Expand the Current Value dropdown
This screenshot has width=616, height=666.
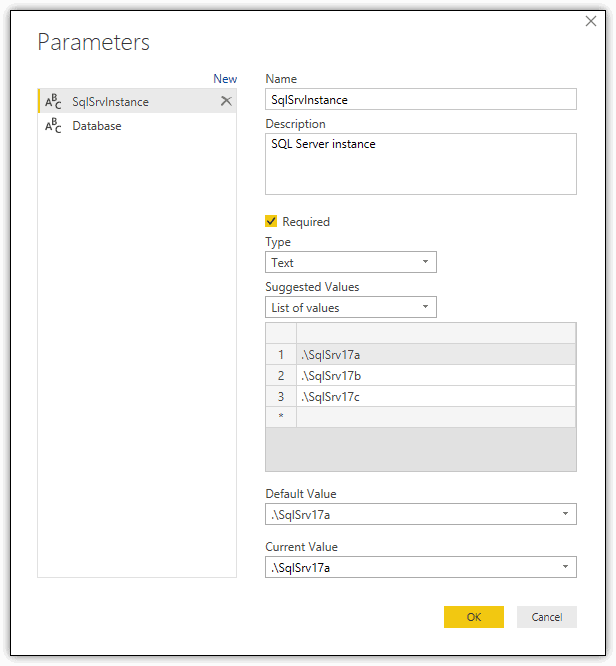tap(421, 567)
